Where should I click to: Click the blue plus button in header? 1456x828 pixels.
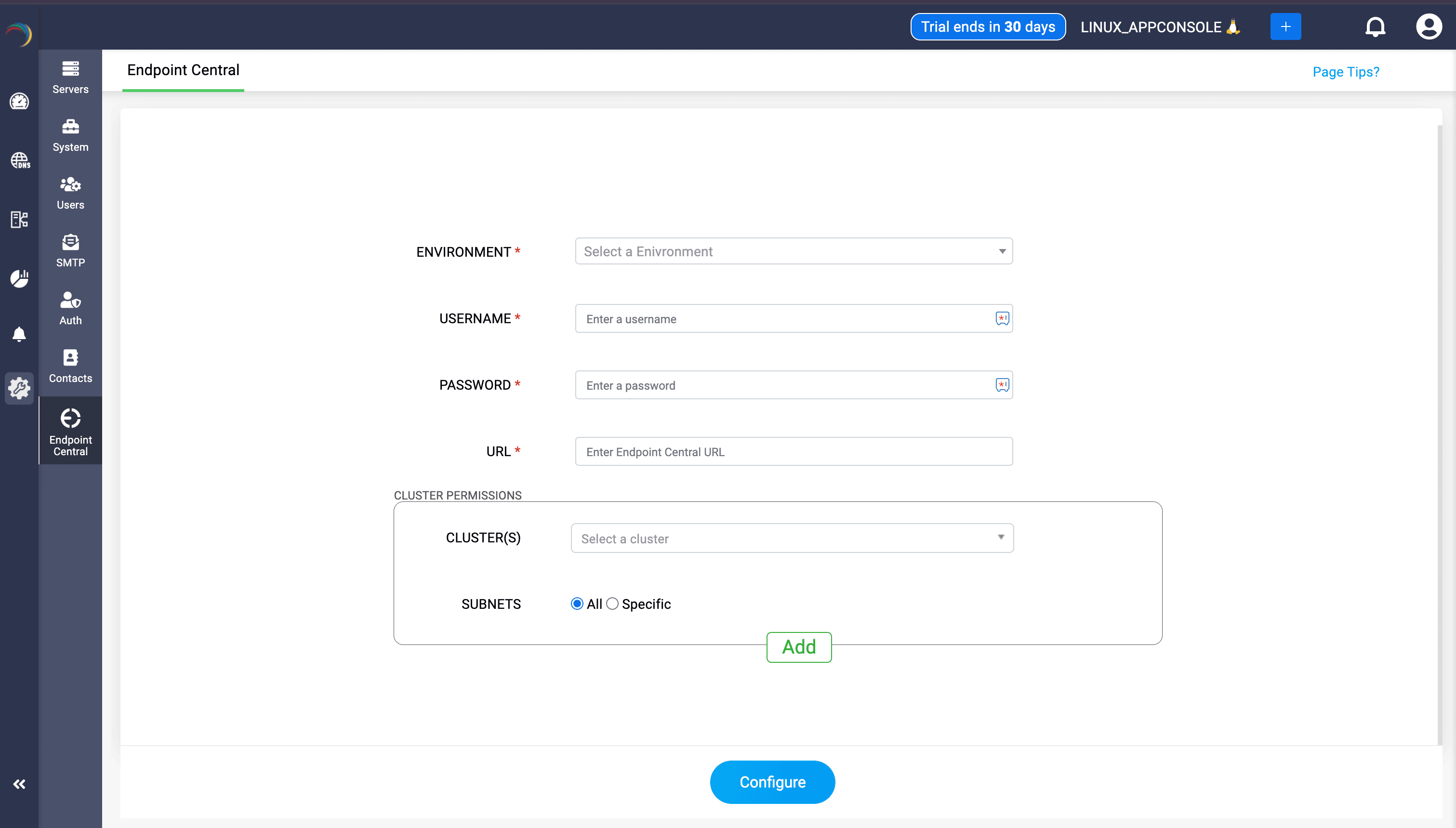pos(1285,26)
